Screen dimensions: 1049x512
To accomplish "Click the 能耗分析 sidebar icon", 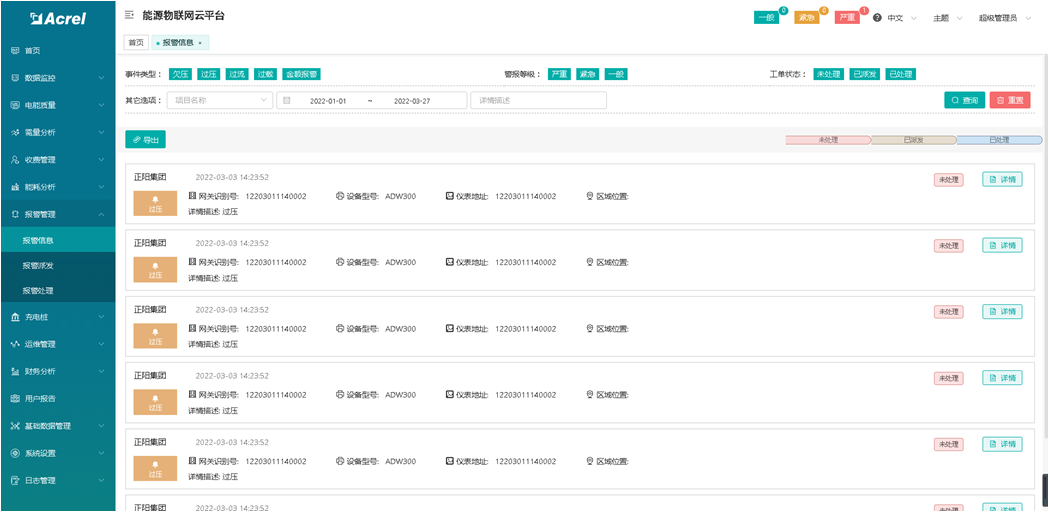I will click(15, 187).
